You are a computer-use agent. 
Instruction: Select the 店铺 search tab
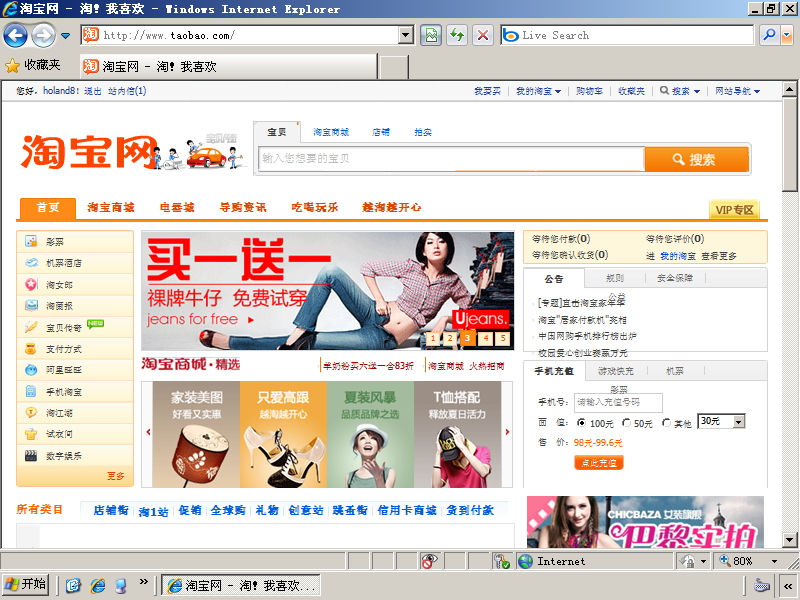[381, 132]
